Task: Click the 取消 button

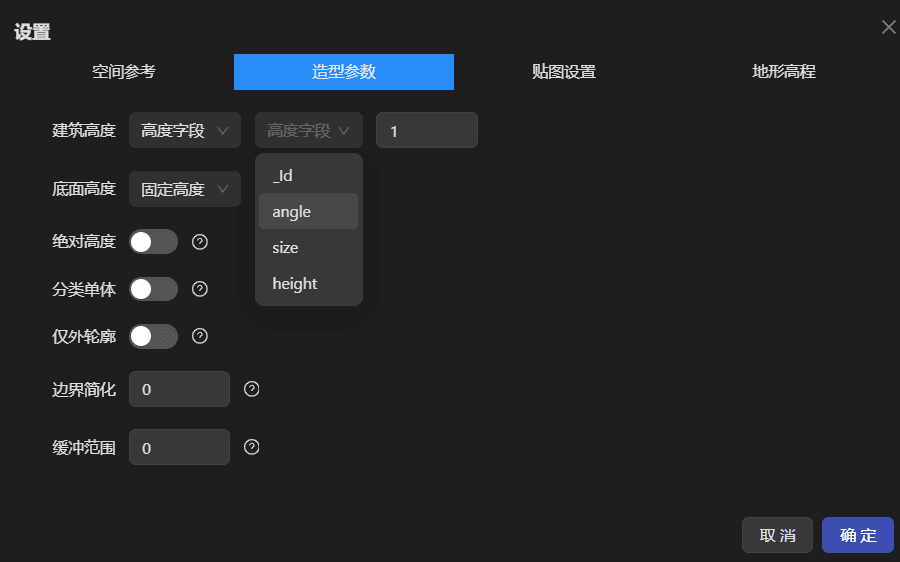Action: point(777,535)
